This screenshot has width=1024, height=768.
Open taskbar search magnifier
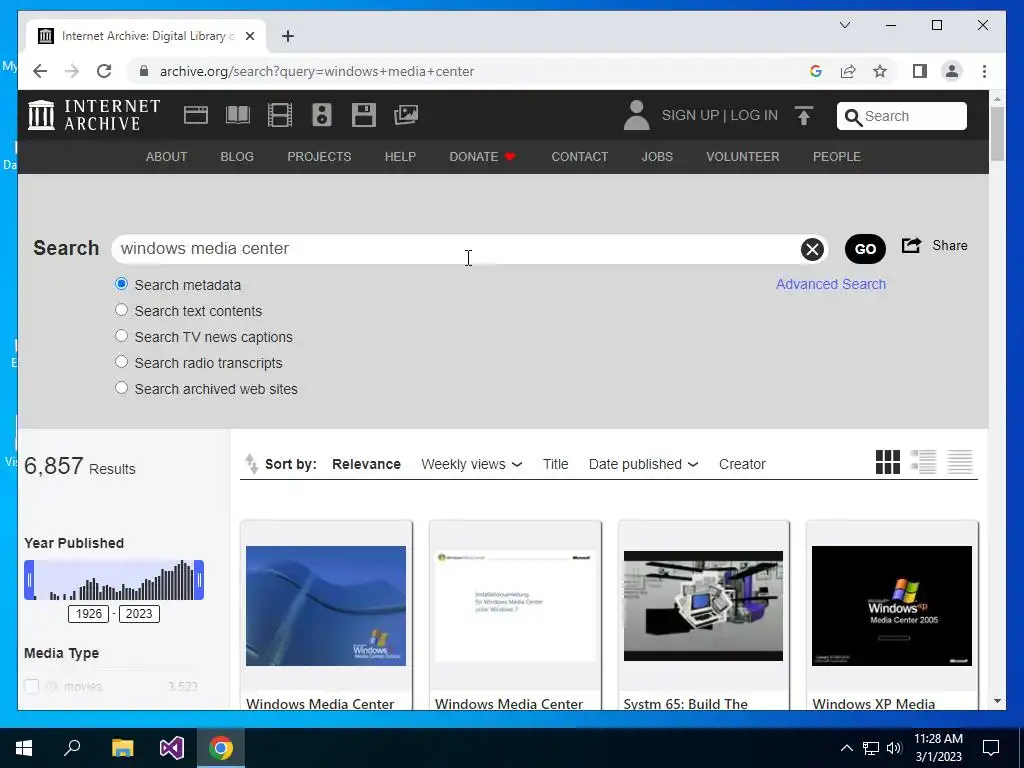click(72, 747)
